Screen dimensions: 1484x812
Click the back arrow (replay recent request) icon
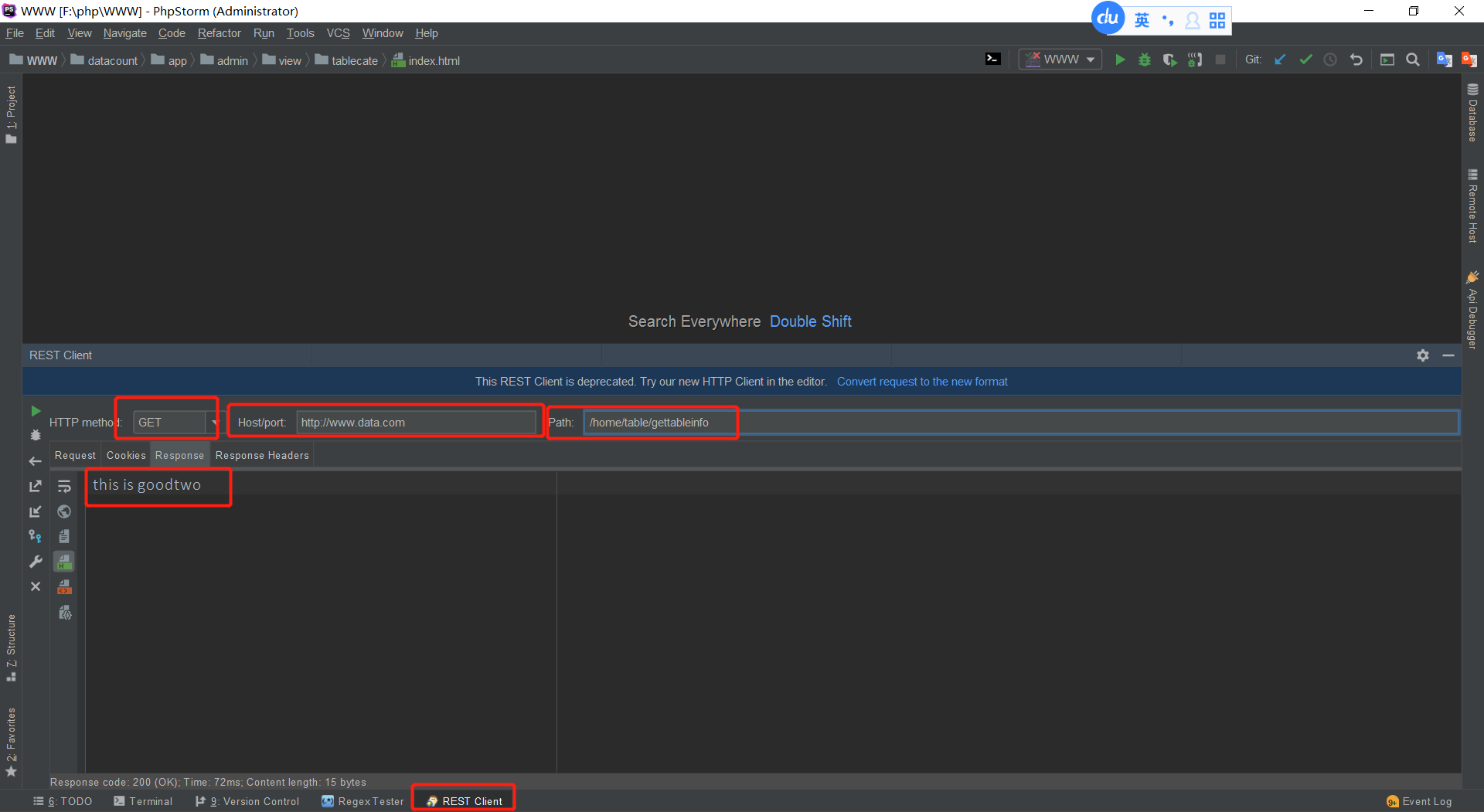(36, 461)
